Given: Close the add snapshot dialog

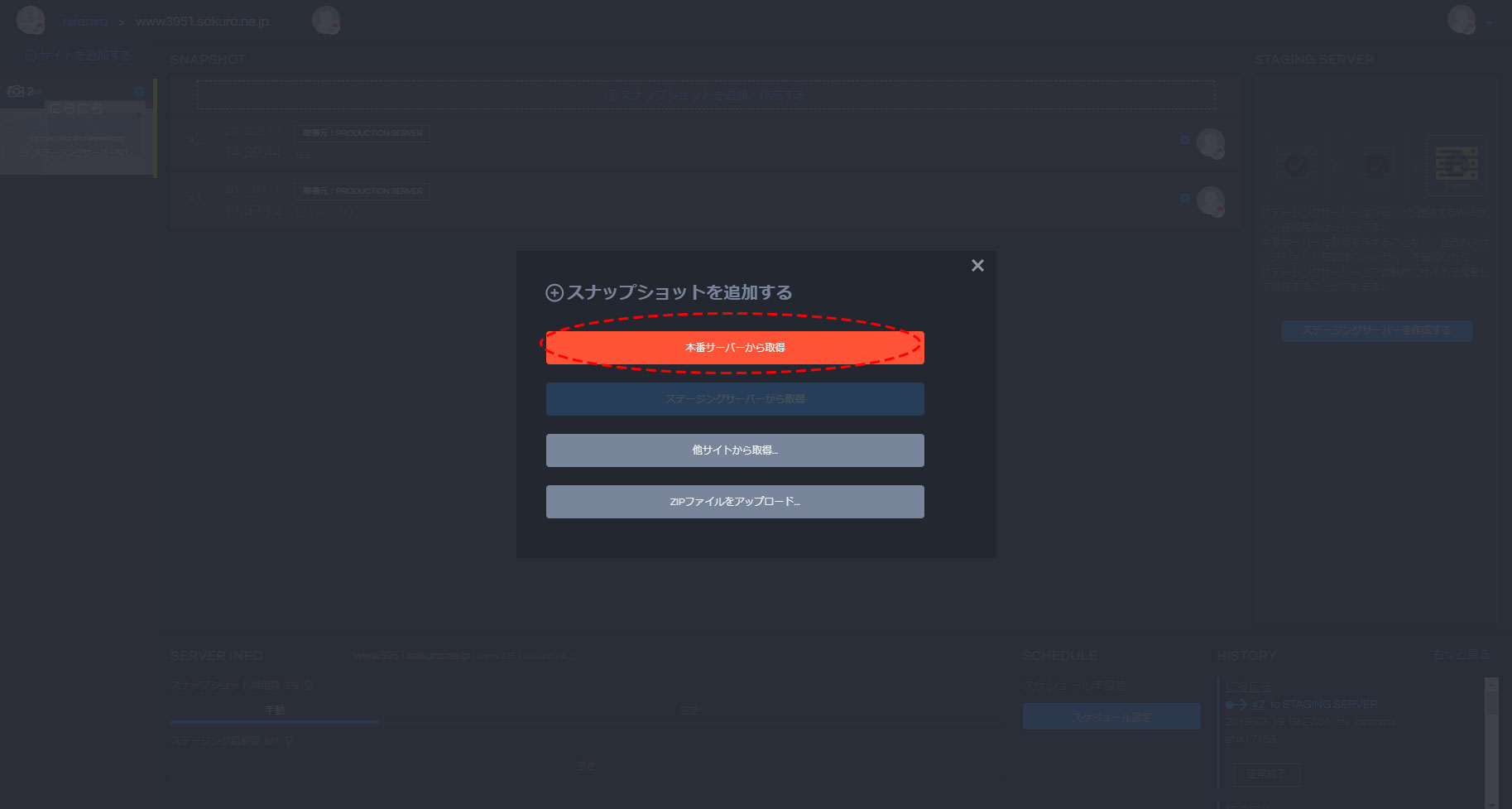Looking at the screenshot, I should pyautogui.click(x=977, y=266).
